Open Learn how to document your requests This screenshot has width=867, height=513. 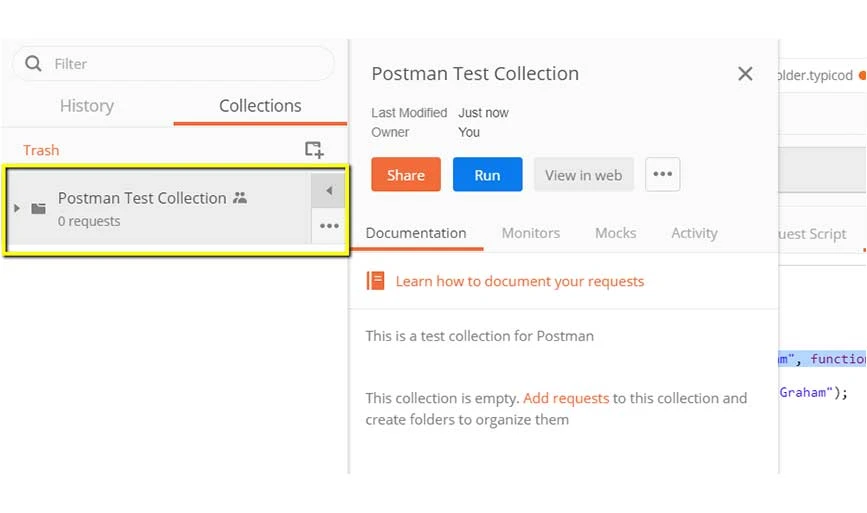[x=520, y=281]
